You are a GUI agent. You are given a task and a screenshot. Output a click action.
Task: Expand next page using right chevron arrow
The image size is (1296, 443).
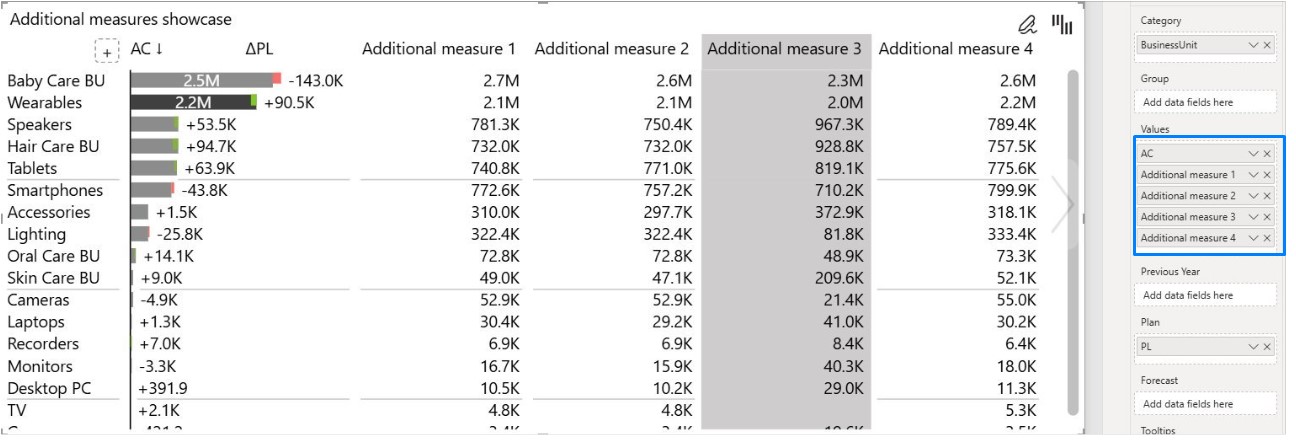point(1063,204)
